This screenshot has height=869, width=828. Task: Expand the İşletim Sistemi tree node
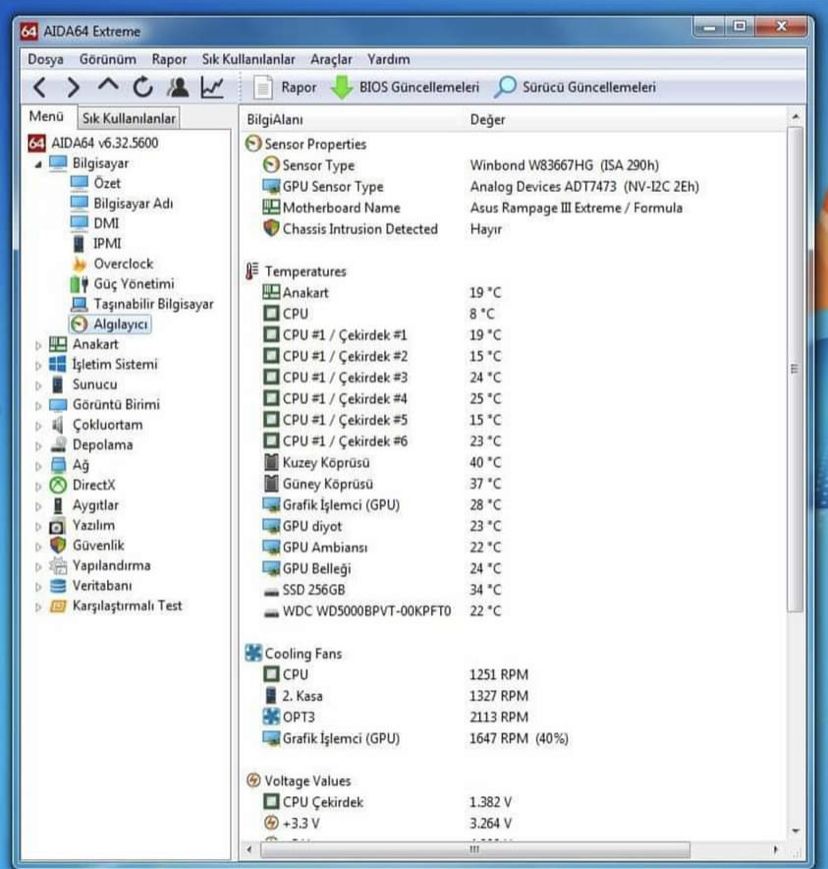[38, 365]
